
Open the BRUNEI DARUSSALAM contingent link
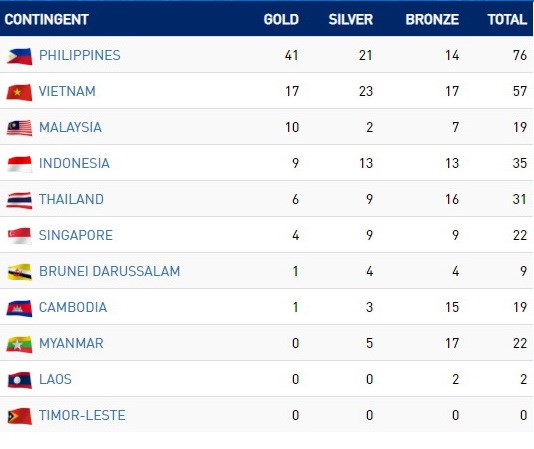tap(109, 271)
